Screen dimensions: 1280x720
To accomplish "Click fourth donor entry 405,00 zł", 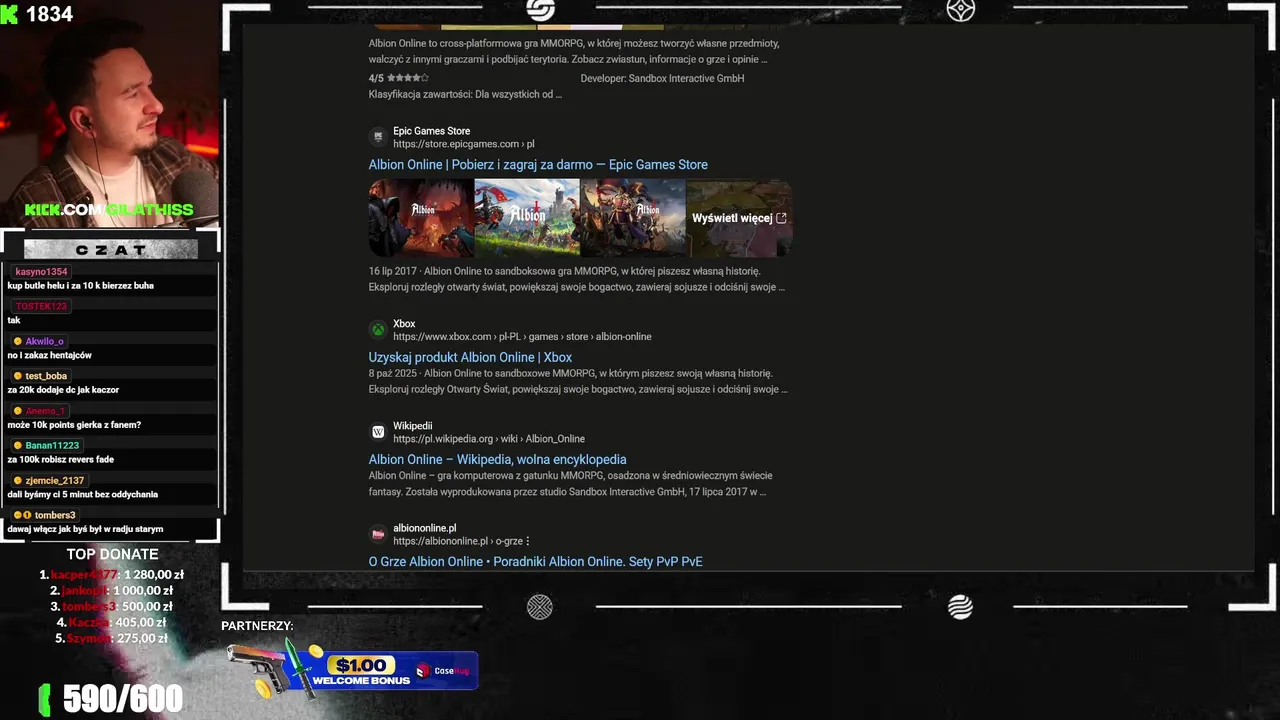I will pos(112,622).
